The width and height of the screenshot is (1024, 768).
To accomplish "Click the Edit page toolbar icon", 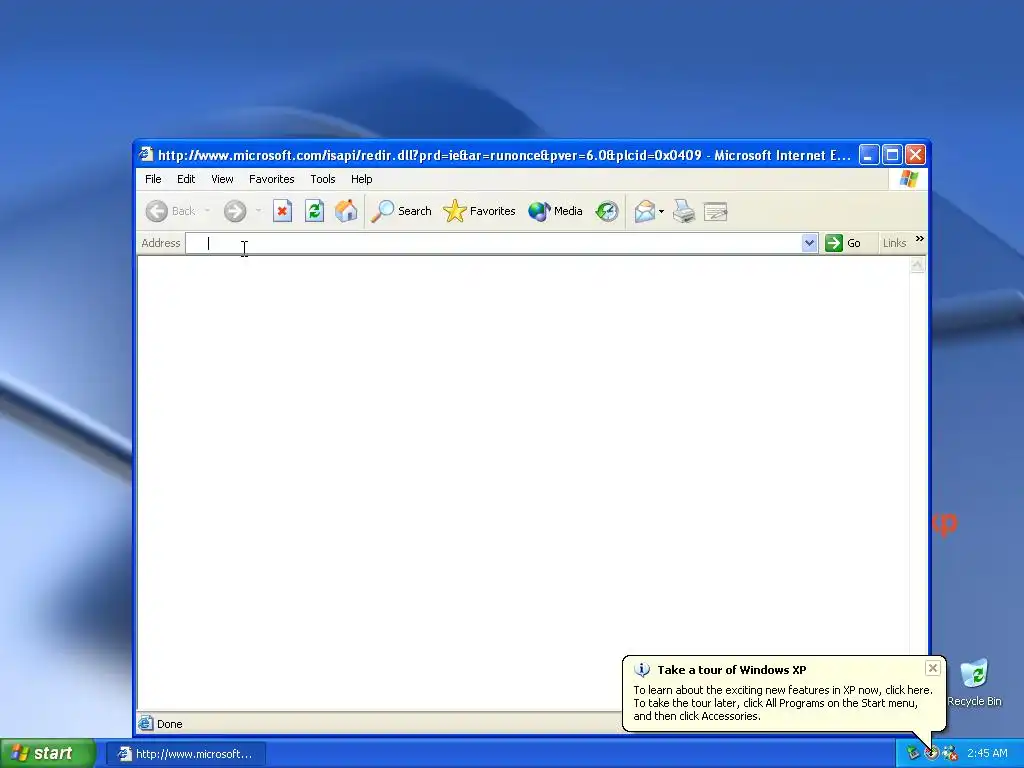I will point(716,212).
